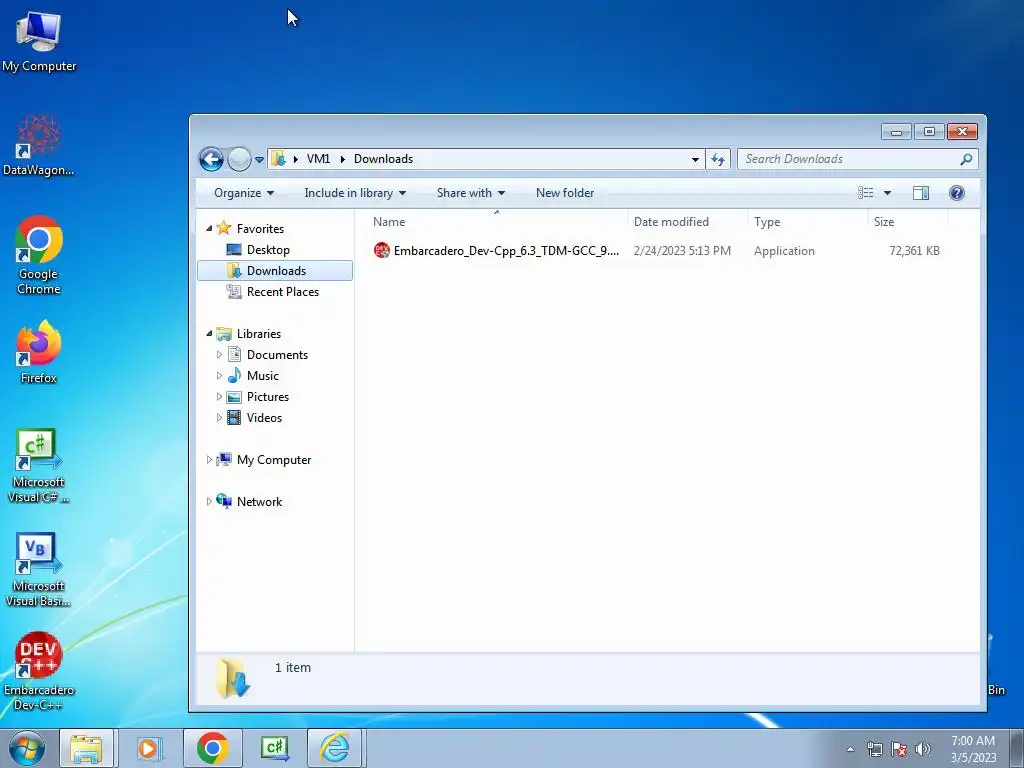Screen dimensions: 1024x768
Task: Open Internet Explorer from the taskbar
Action: [x=334, y=748]
